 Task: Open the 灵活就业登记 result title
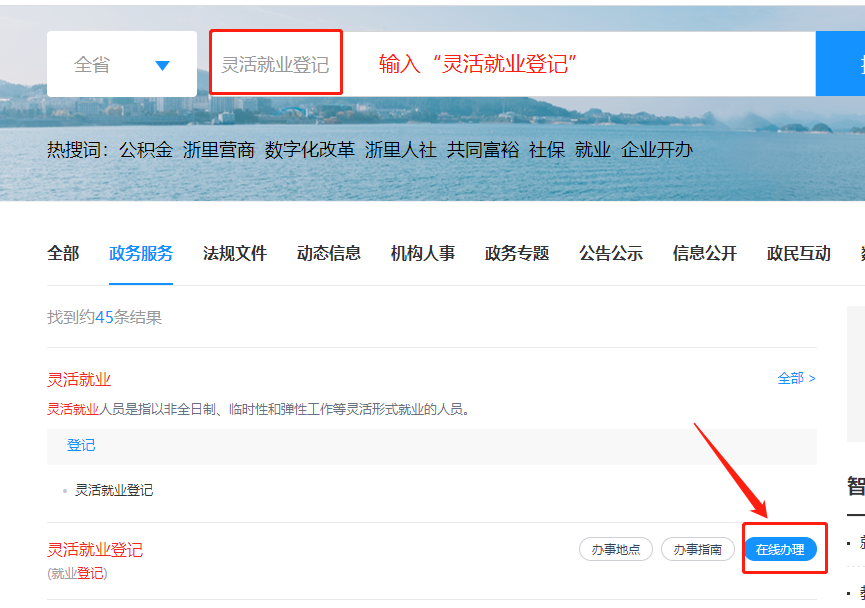[x=95, y=550]
